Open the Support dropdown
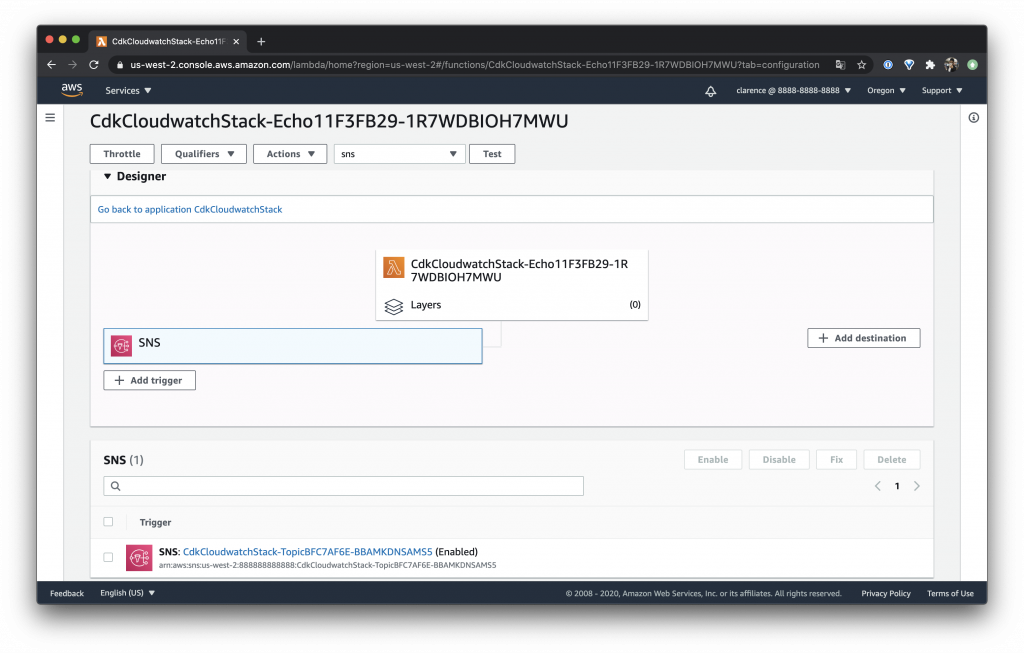This screenshot has height=653, width=1024. [x=942, y=91]
